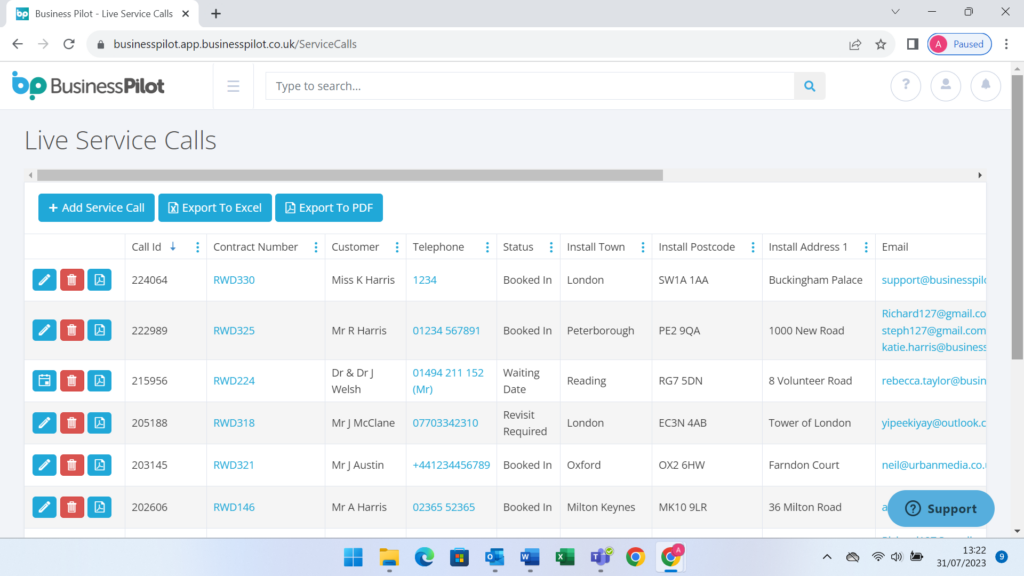Open contract RWD330 link
Viewport: 1024px width, 576px height.
(234, 280)
